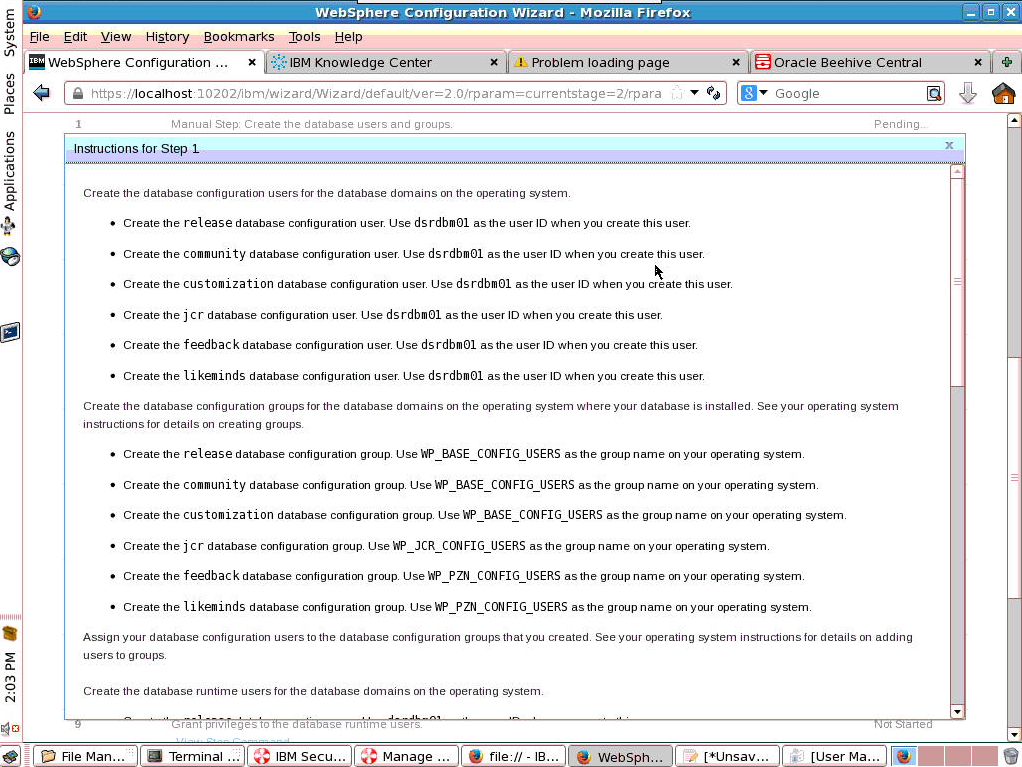Open the Manage ... taskbar item
Screen dimensions: 1022x767
tap(406, 756)
